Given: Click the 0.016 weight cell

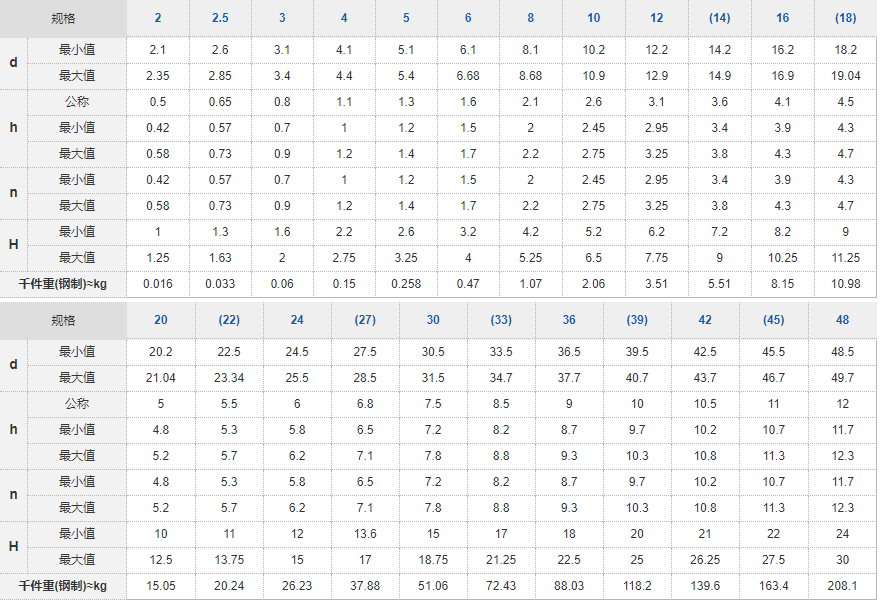Looking at the screenshot, I should (158, 283).
